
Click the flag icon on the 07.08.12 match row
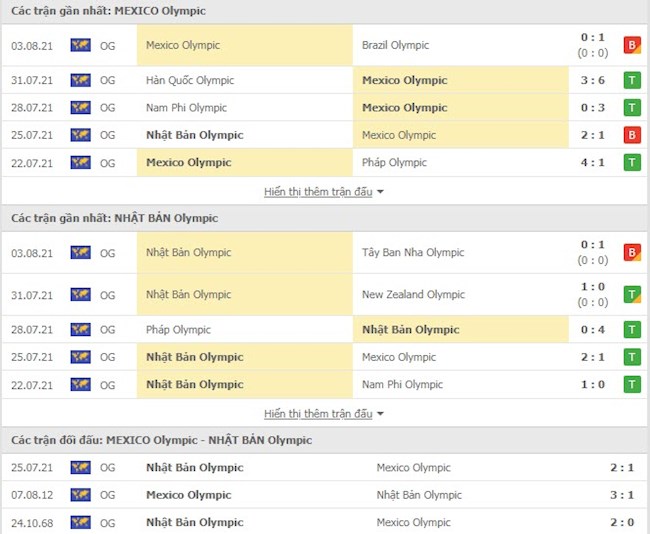coord(80,495)
